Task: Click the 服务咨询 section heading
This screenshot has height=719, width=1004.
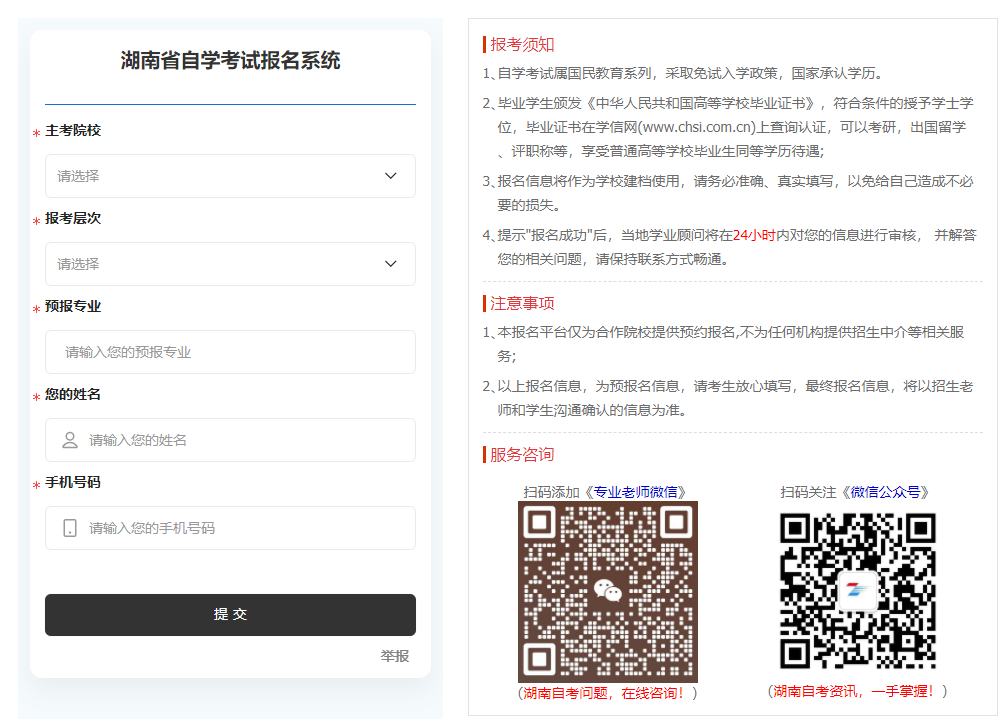Action: [x=522, y=455]
